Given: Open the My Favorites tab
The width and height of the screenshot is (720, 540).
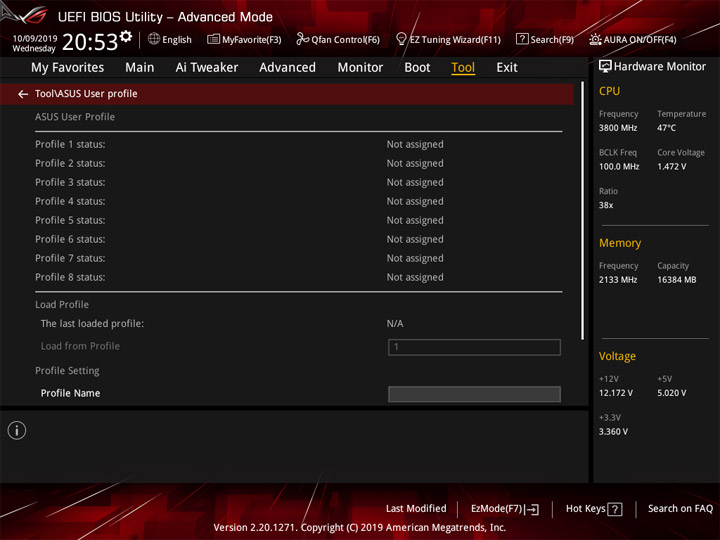Looking at the screenshot, I should (68, 68).
